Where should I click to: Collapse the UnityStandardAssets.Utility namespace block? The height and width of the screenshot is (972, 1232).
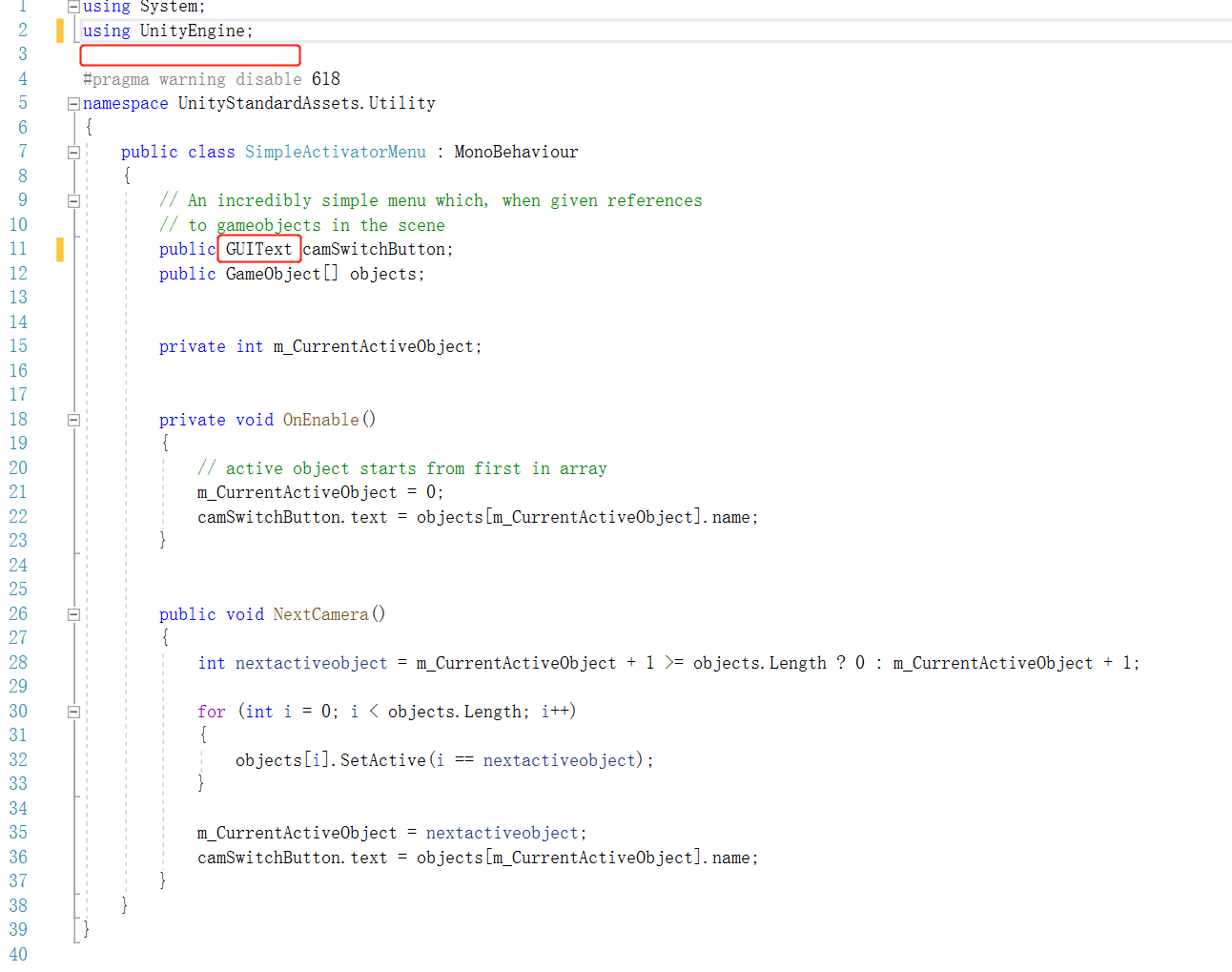point(72,102)
